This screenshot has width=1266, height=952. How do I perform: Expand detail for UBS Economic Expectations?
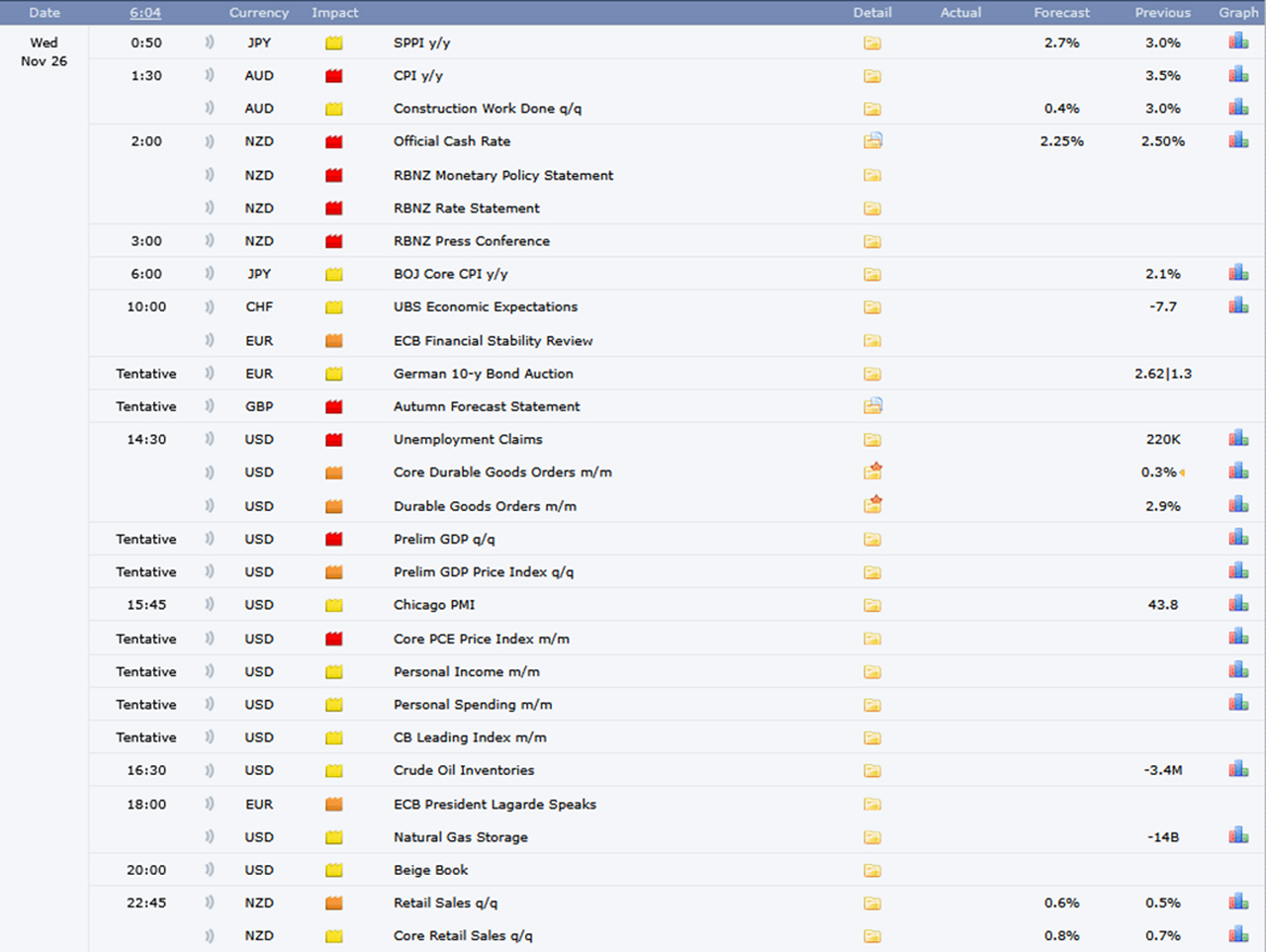(872, 306)
